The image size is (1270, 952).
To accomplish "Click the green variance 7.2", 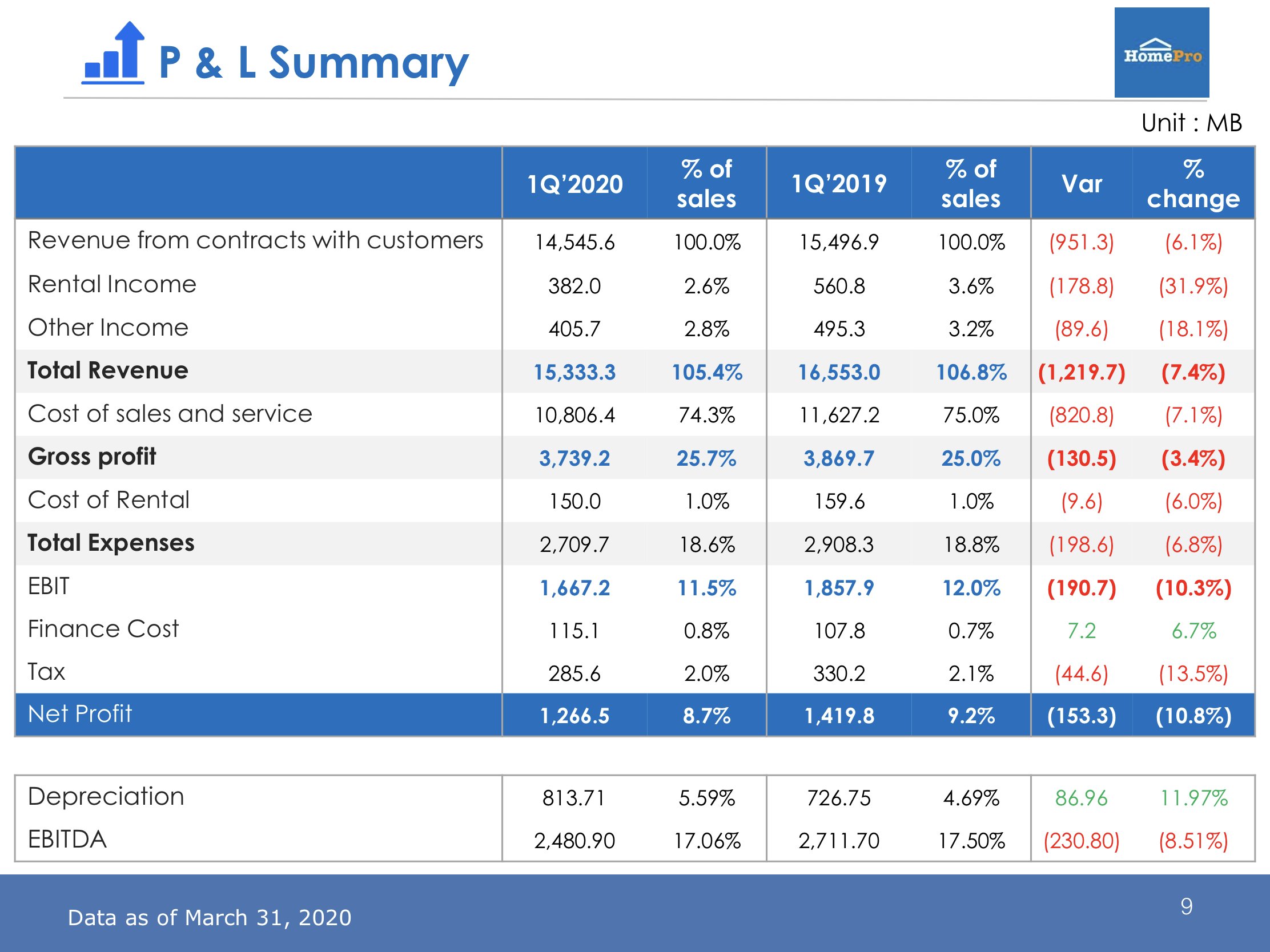I will pyautogui.click(x=1082, y=631).
